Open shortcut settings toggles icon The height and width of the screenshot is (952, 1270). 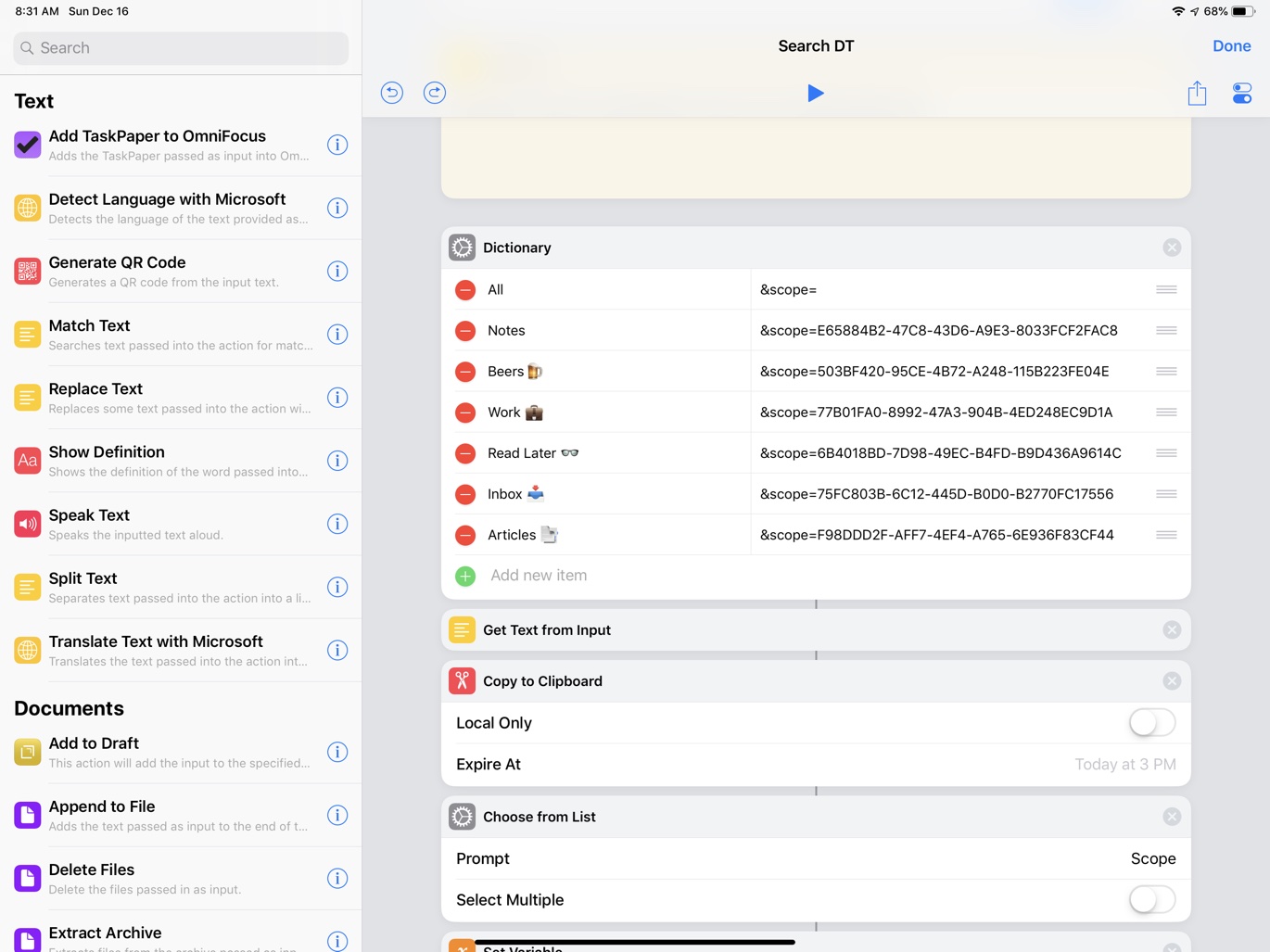1242,93
